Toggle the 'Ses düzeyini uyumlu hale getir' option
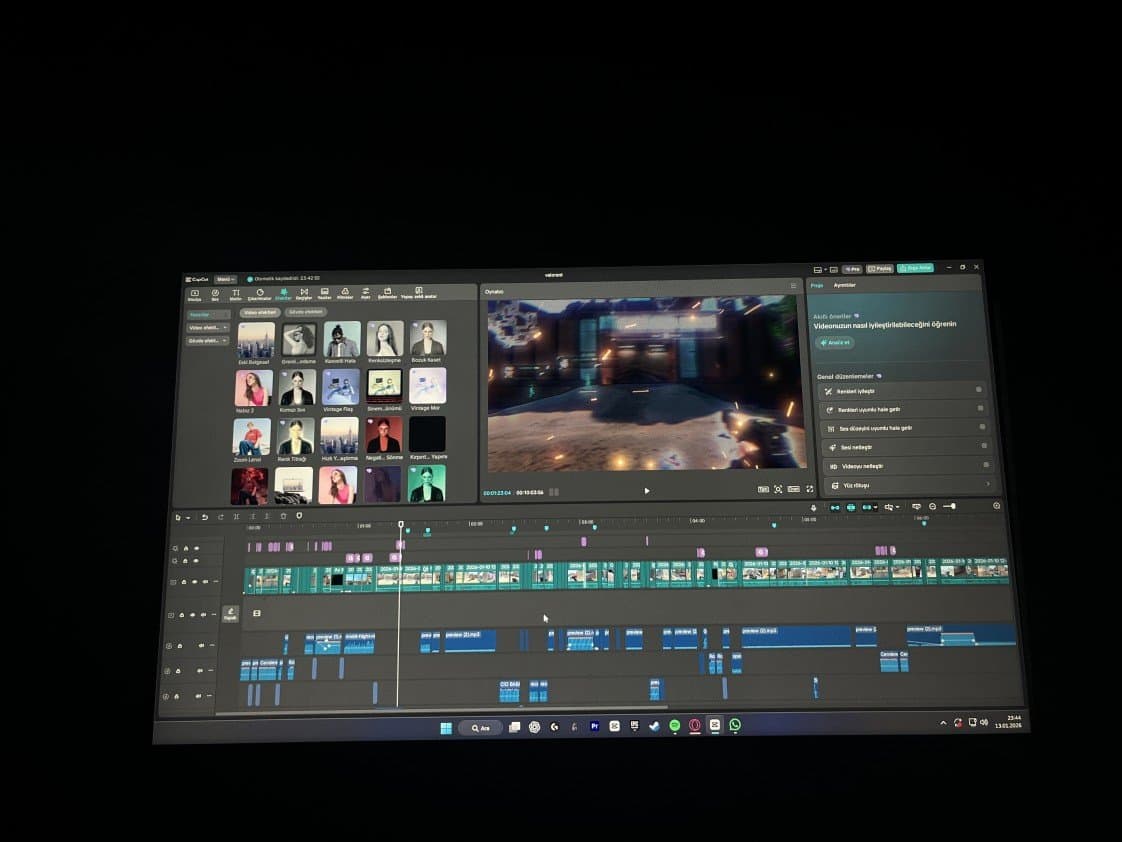The image size is (1122, 842). click(982, 427)
